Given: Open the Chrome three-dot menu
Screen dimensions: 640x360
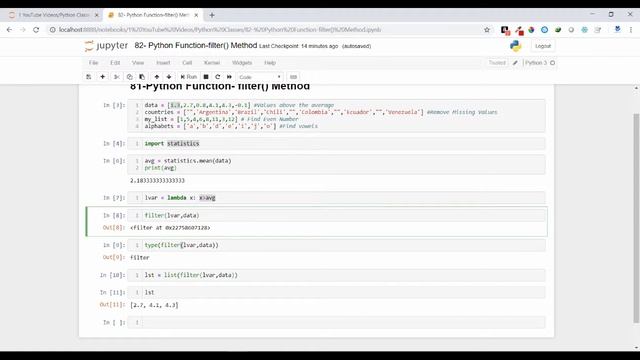Looking at the screenshot, I should pyautogui.click(x=631, y=30).
